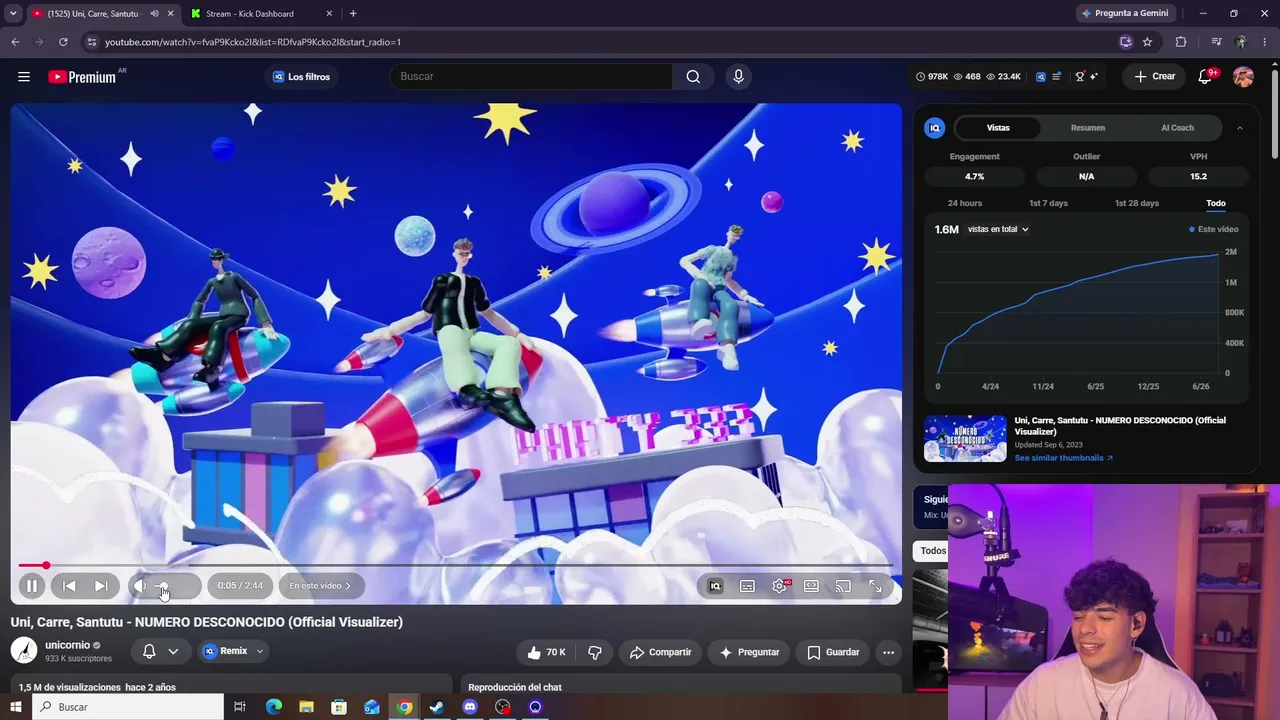Screen dimensions: 1280x720
Task: Select the 'Todo' time range
Action: (1216, 203)
